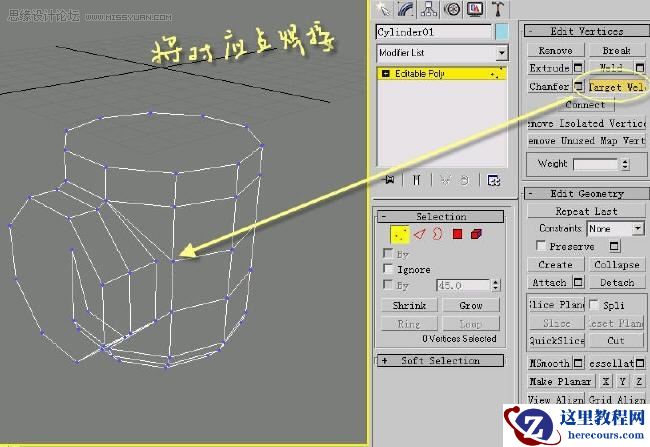Open Chamfer settings box icon
The image size is (650, 447).
(578, 86)
